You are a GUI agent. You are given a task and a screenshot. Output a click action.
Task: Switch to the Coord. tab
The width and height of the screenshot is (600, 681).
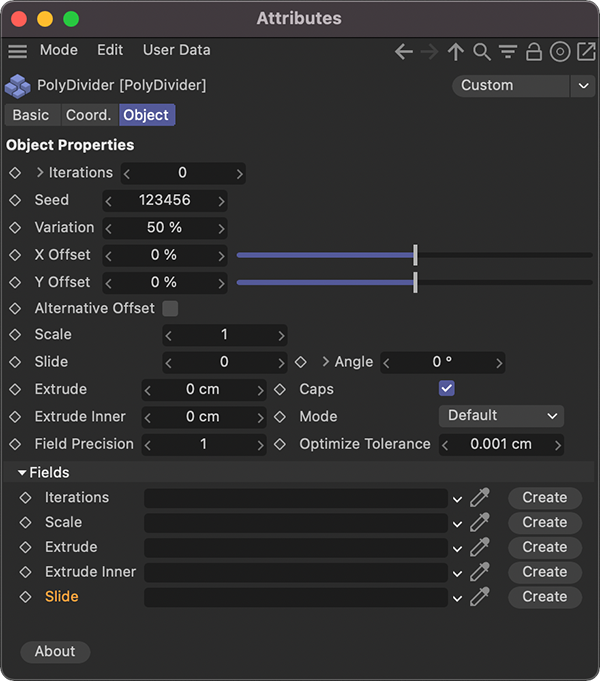[x=88, y=115]
